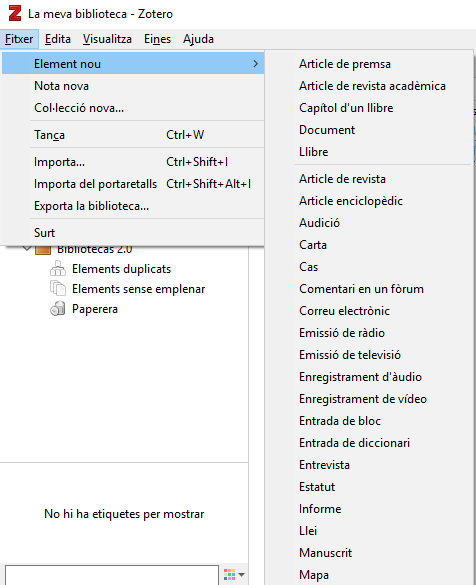Select Capítol d'un llibre item type
The height and width of the screenshot is (585, 476).
pos(369,108)
